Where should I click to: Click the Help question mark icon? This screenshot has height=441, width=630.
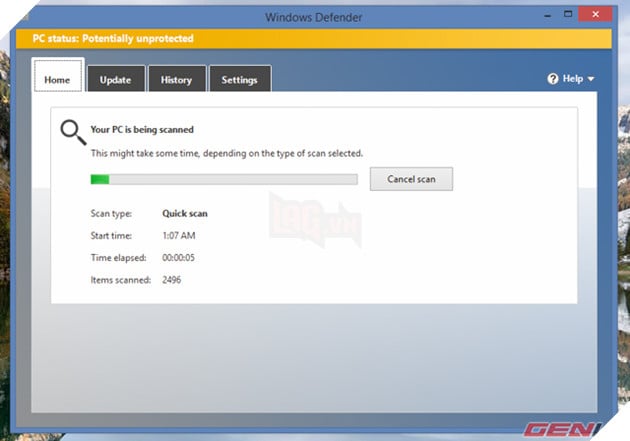coord(553,79)
